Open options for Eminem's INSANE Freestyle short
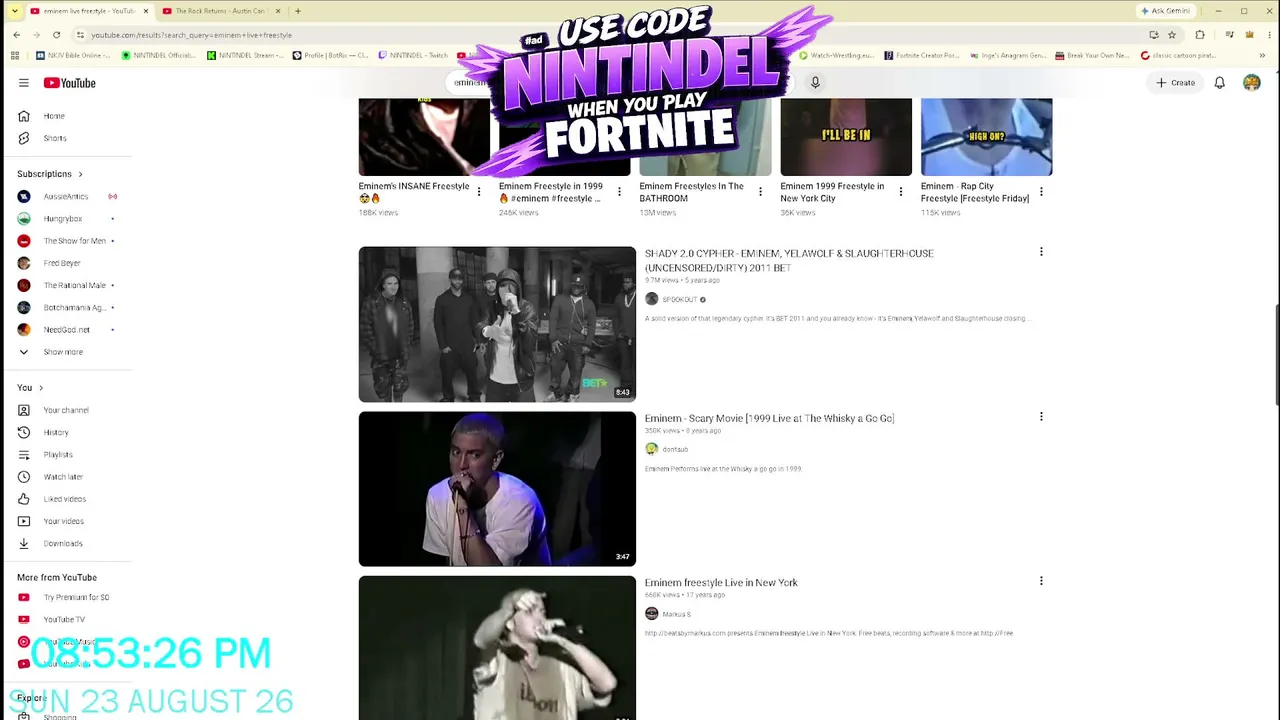 click(x=478, y=191)
